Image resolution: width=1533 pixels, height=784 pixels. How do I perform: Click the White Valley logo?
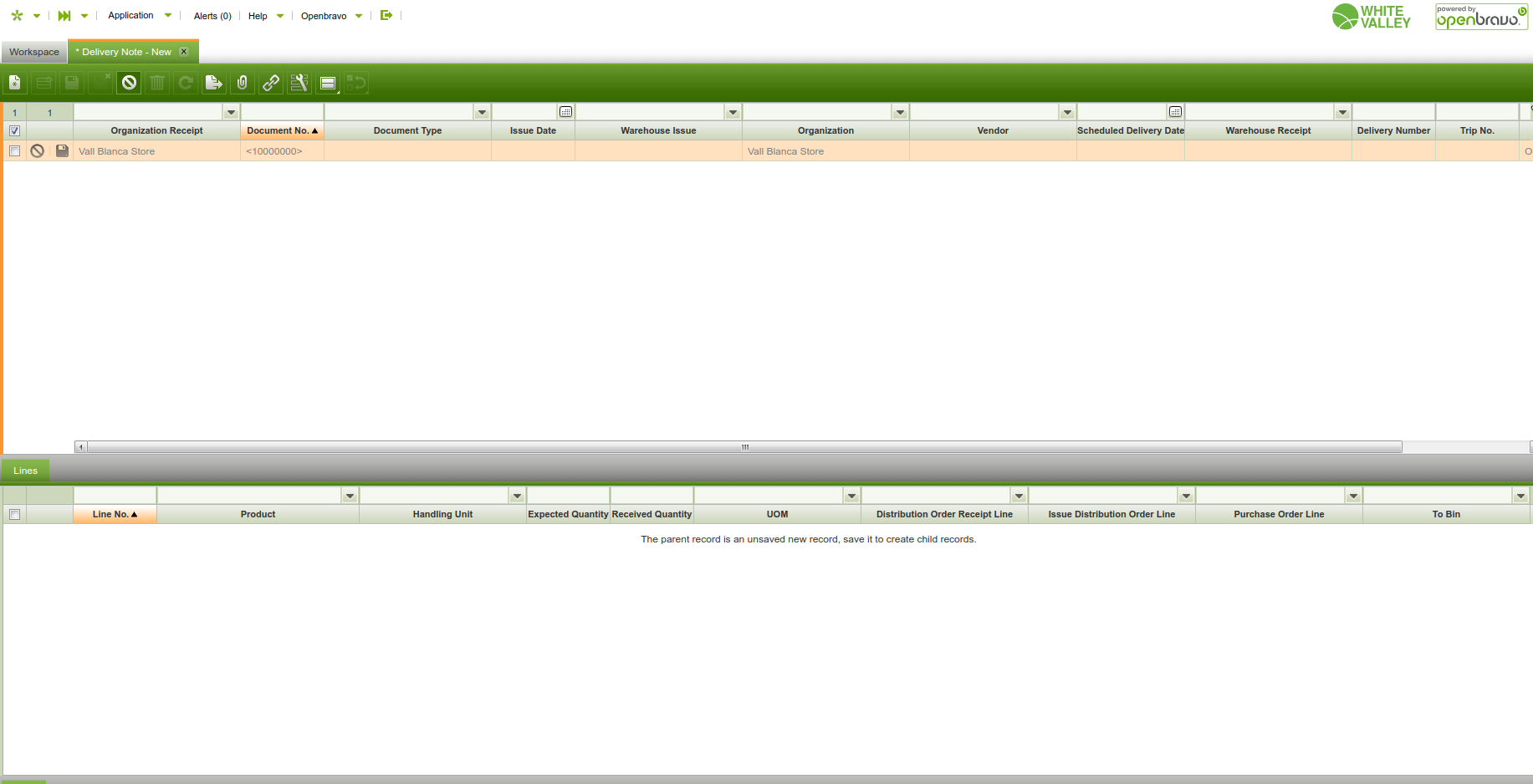point(1372,17)
